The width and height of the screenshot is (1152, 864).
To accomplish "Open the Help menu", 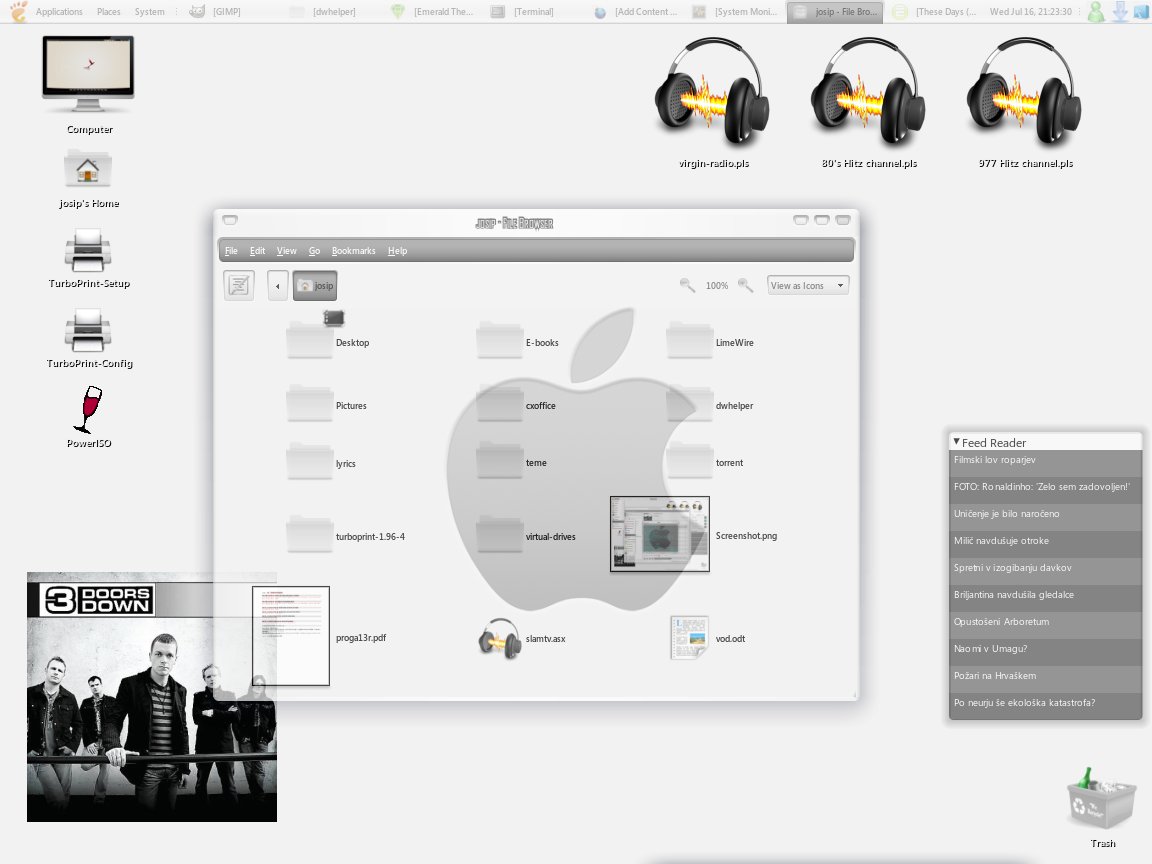I will (397, 251).
